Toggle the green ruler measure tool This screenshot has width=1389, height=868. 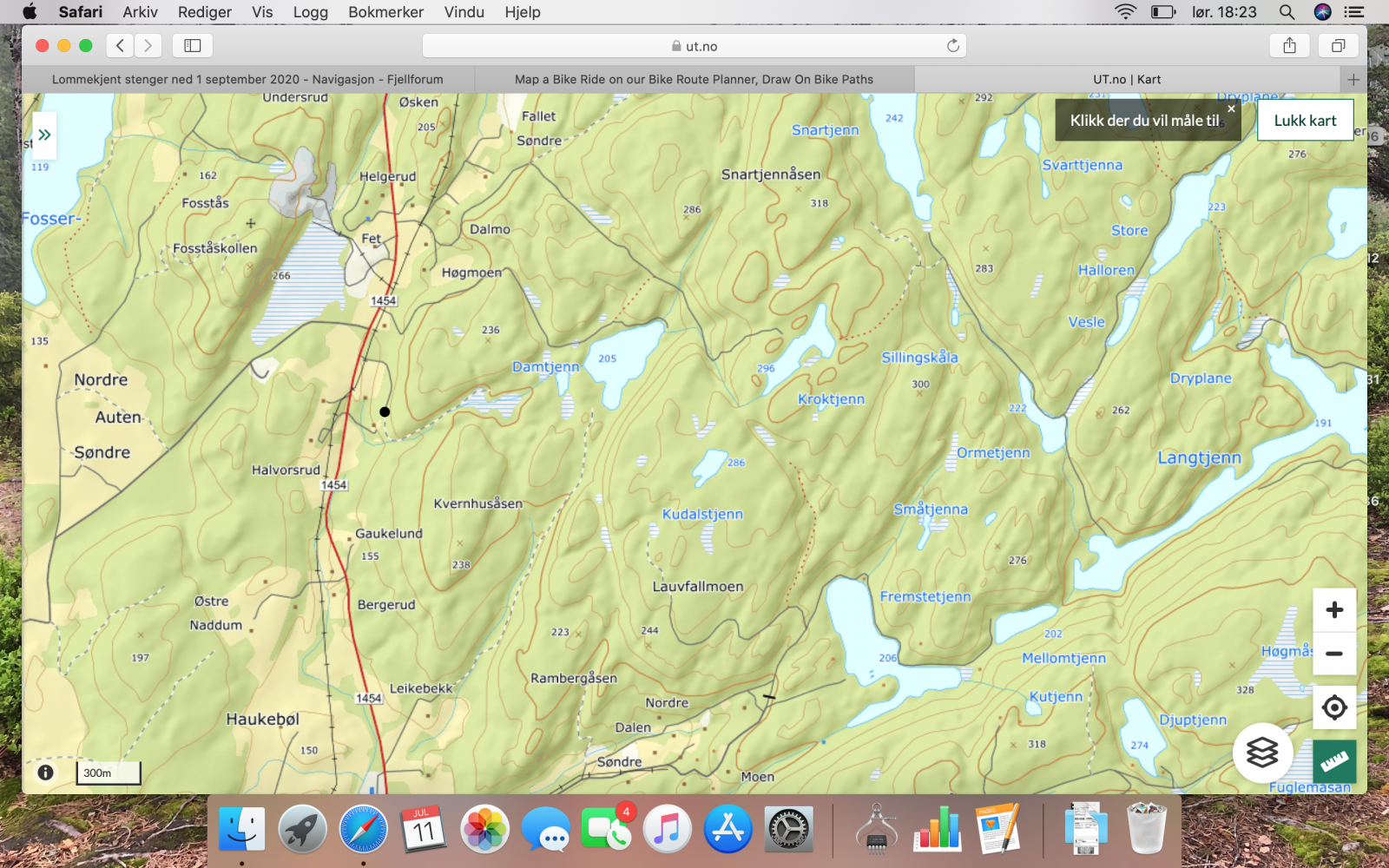[x=1334, y=761]
